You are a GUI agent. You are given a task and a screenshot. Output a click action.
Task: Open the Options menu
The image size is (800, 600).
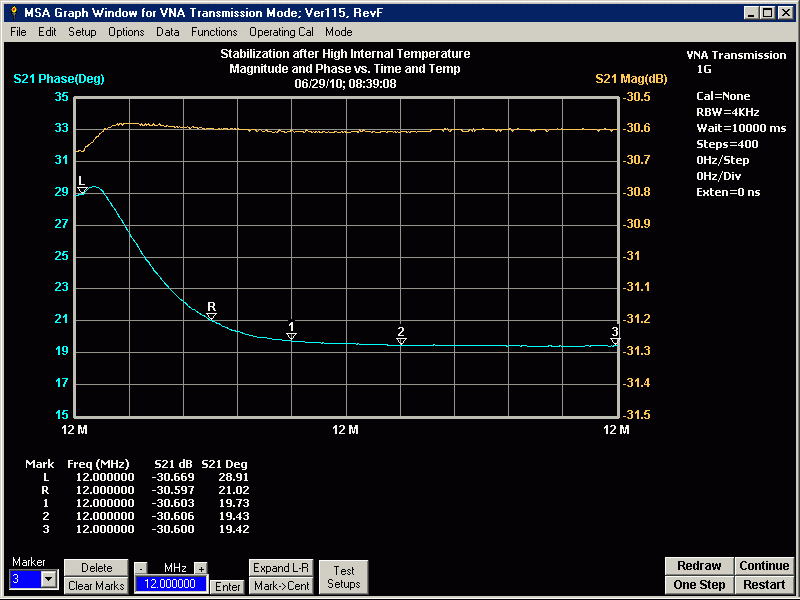[126, 32]
